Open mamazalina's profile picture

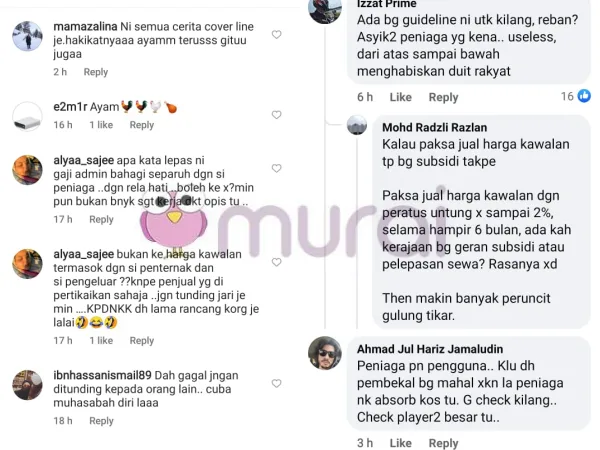pyautogui.click(x=27, y=36)
